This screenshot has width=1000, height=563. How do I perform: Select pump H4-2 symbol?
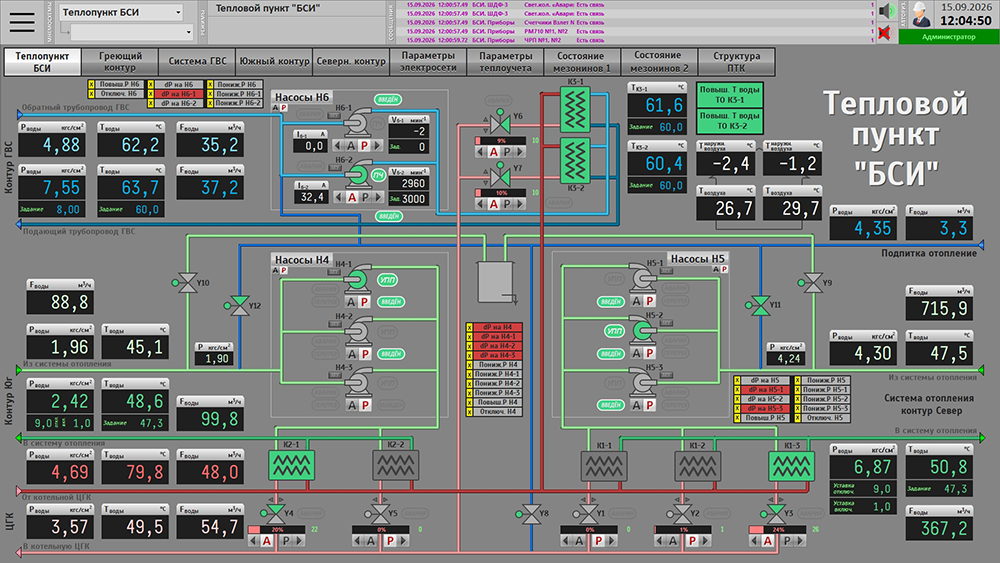357,331
